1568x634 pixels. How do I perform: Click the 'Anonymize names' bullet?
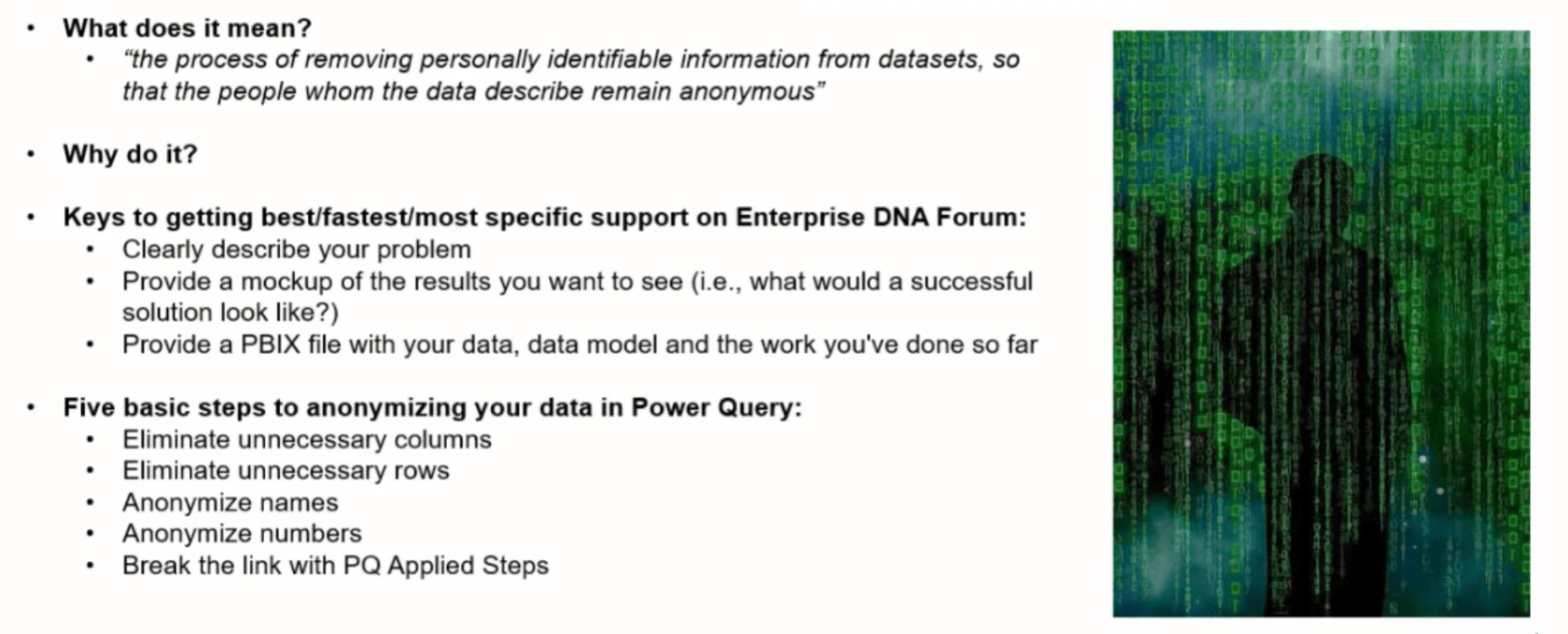(231, 502)
